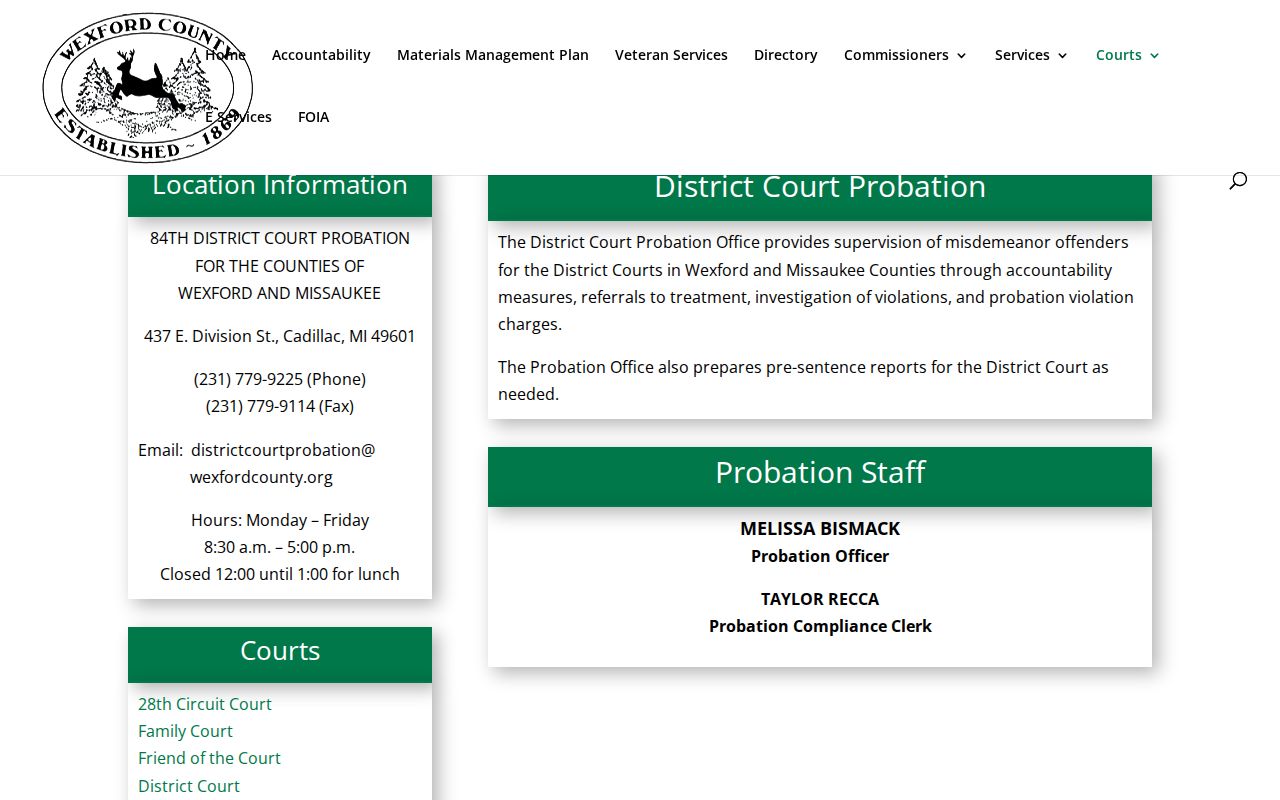Open the E-Services menu item
Image resolution: width=1280 pixels, height=800 pixels.
[x=238, y=117]
